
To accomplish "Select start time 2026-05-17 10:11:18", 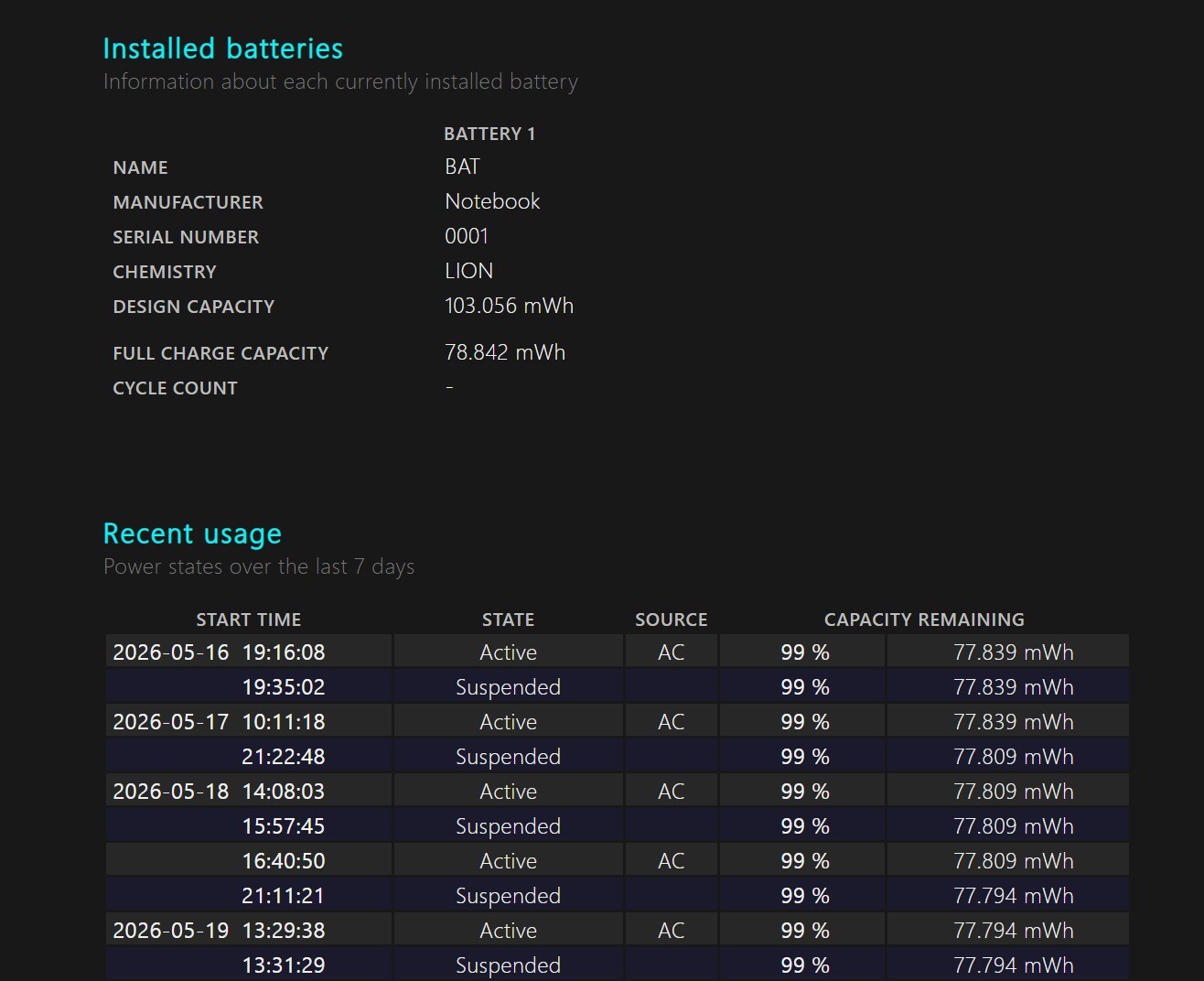I will coord(249,720).
